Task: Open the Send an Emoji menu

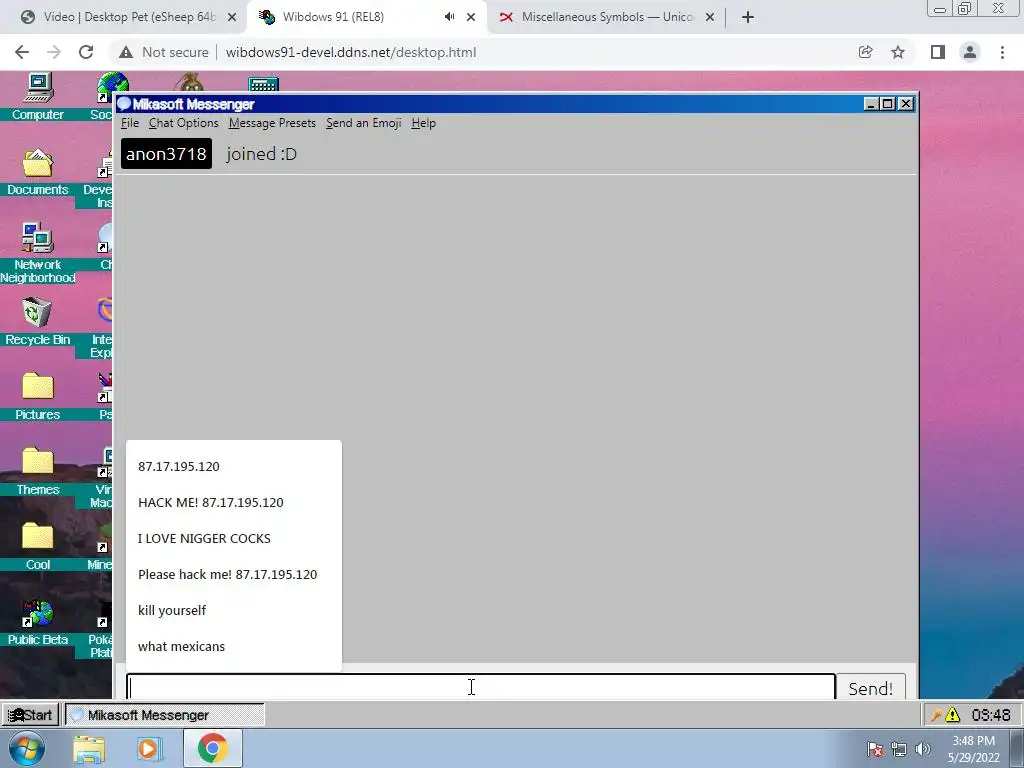Action: 363,123
